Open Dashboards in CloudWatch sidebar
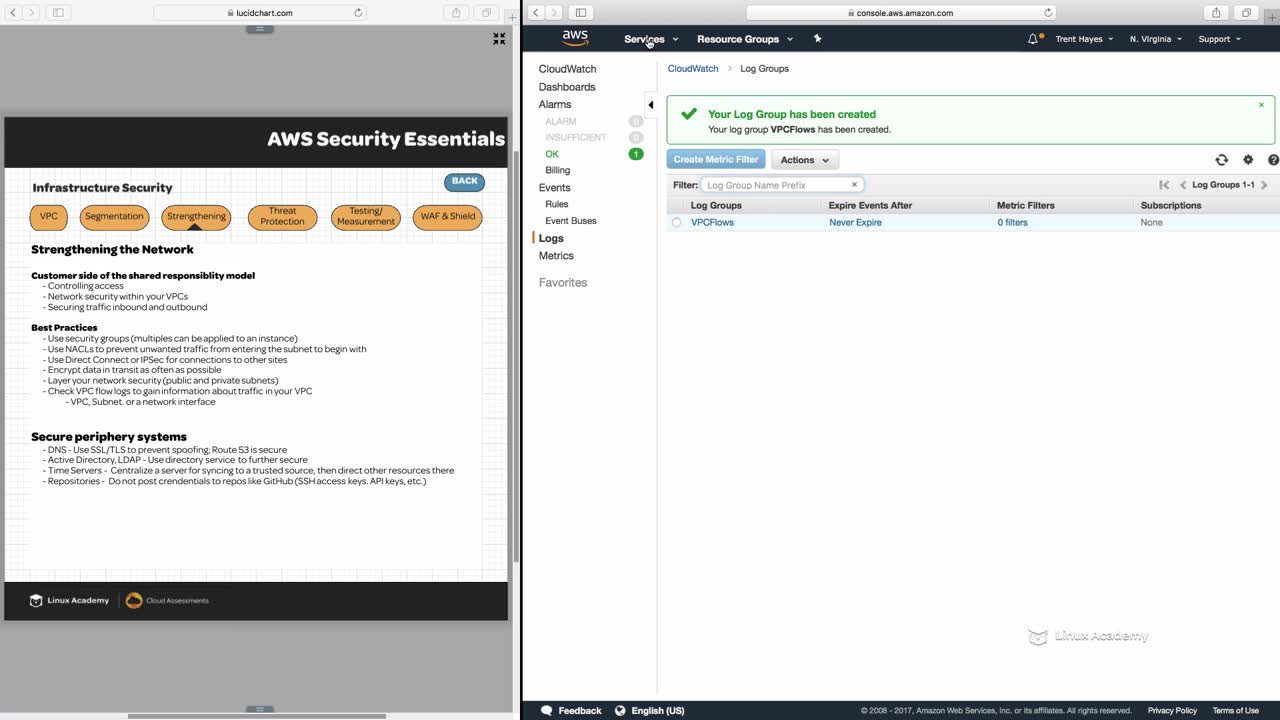The height and width of the screenshot is (720, 1280). coord(567,87)
